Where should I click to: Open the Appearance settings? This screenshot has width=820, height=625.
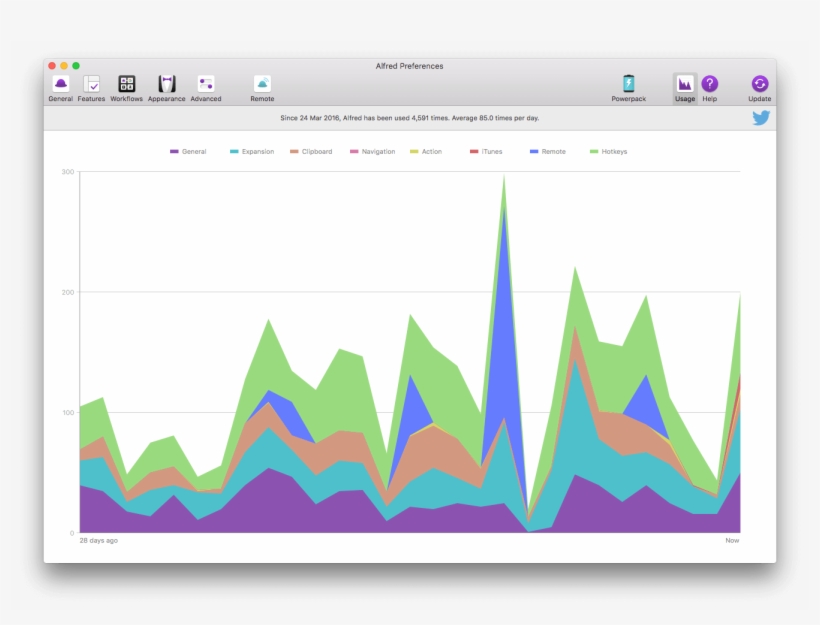[x=166, y=85]
